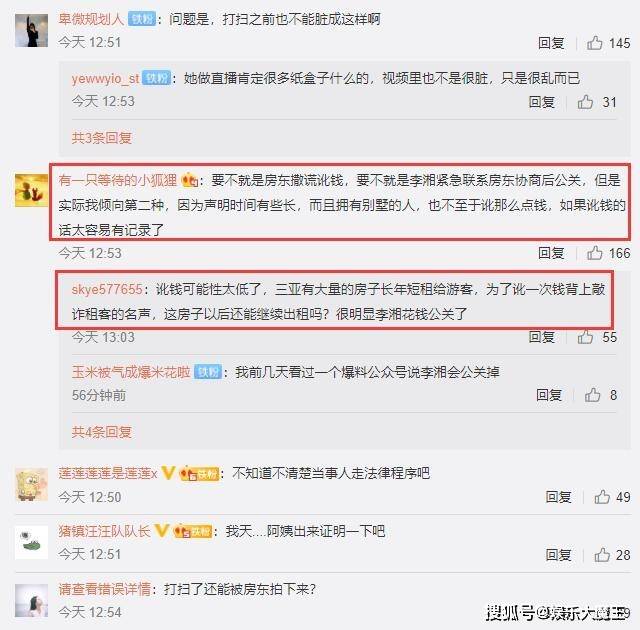Open skye577655 user profile

pos(107,289)
